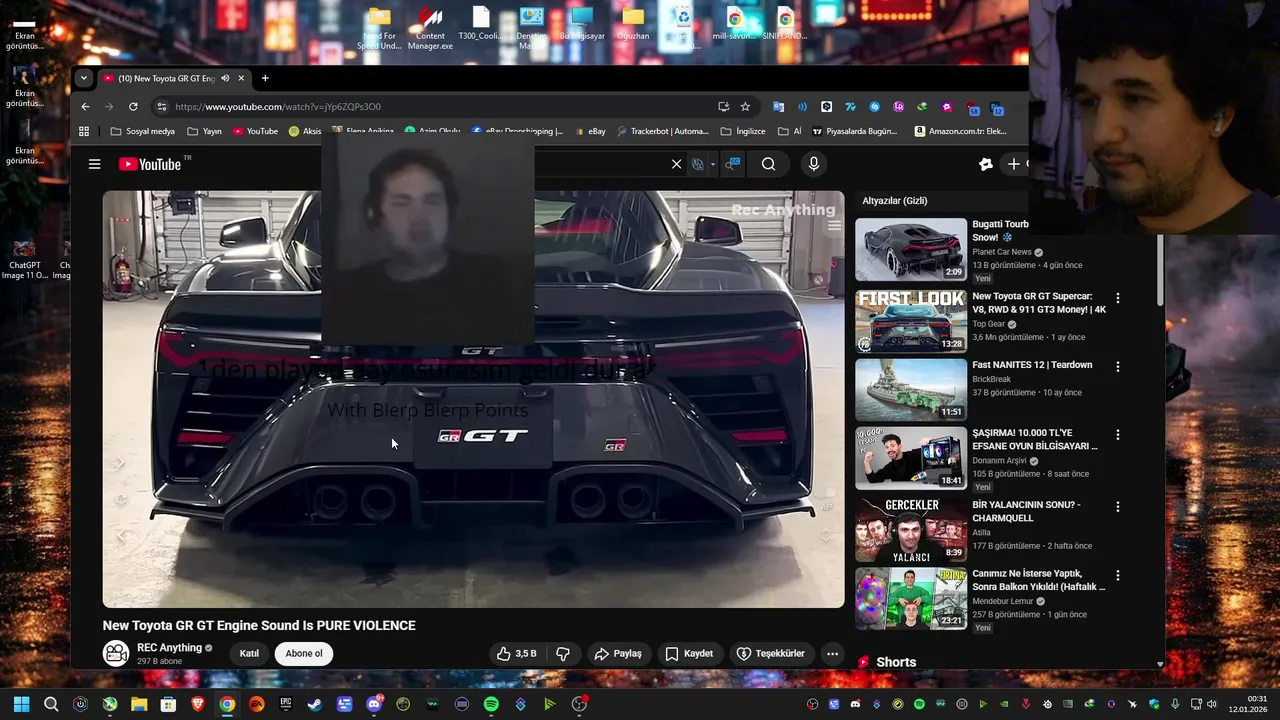Open the YouTube bookmark
The image size is (1280, 720).
[x=255, y=131]
